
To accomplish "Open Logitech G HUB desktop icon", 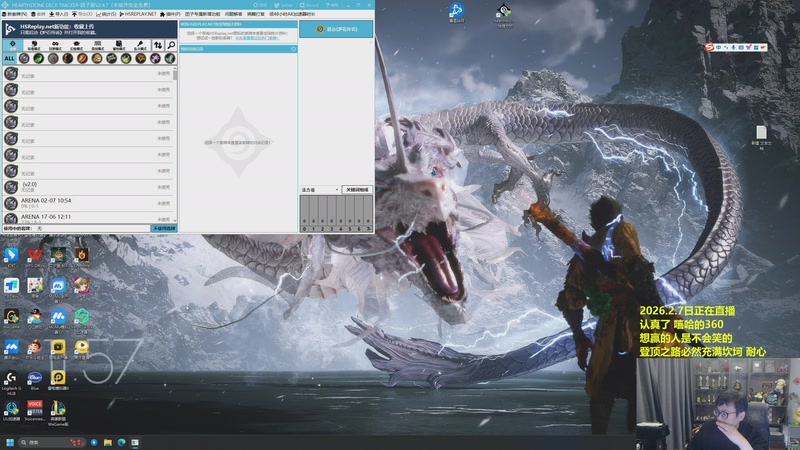I will [11, 383].
